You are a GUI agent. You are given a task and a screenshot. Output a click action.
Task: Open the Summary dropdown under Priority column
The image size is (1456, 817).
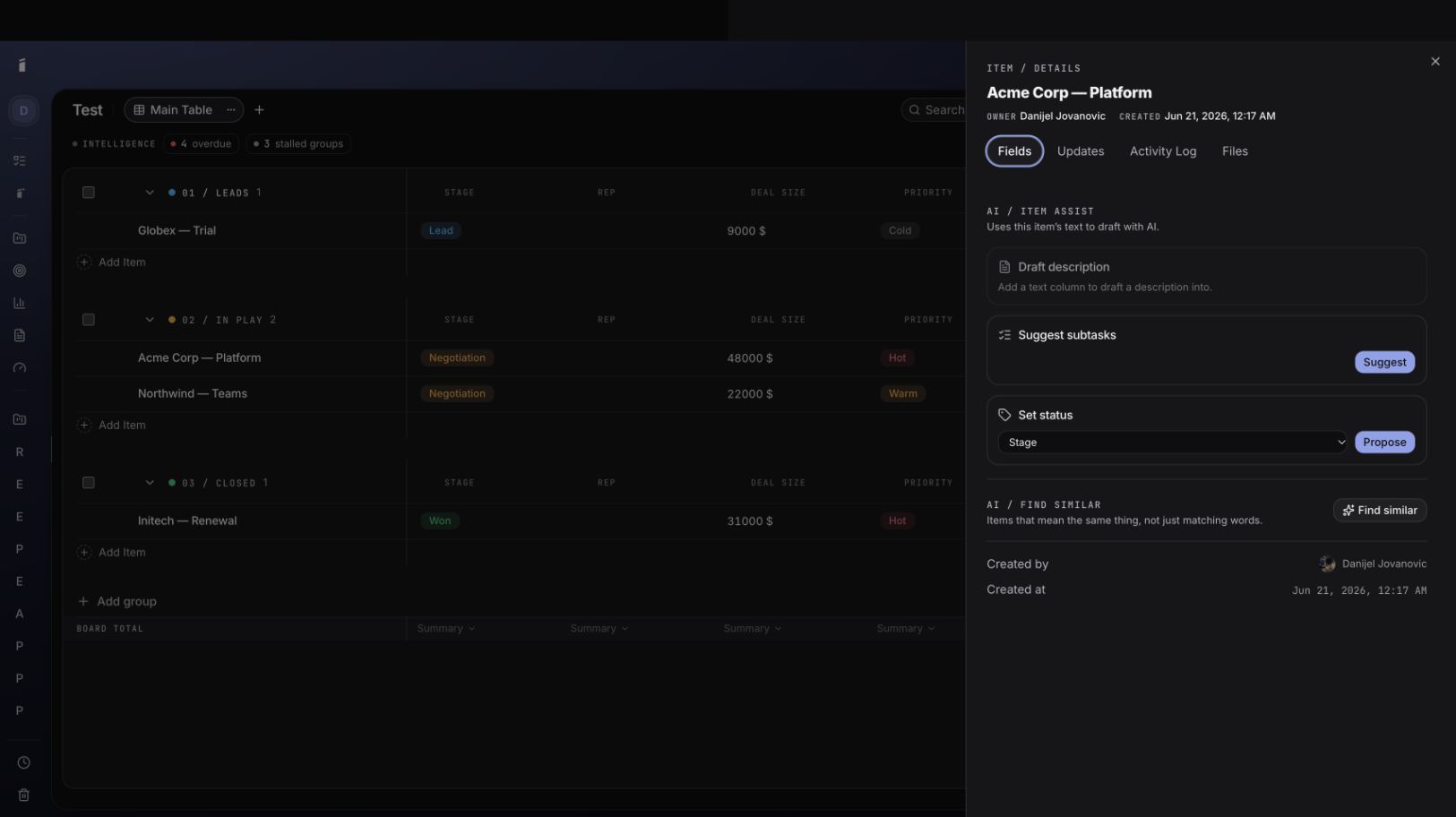[906, 629]
